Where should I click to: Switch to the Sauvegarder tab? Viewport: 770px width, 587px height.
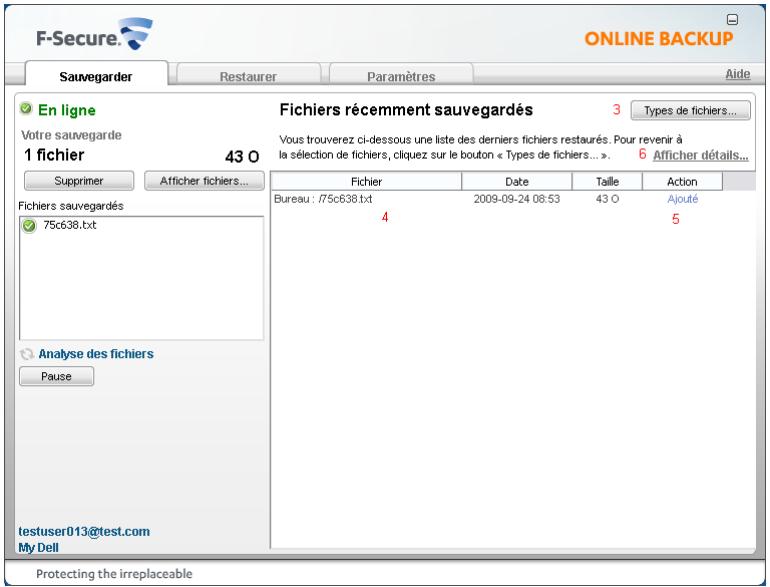96,76
